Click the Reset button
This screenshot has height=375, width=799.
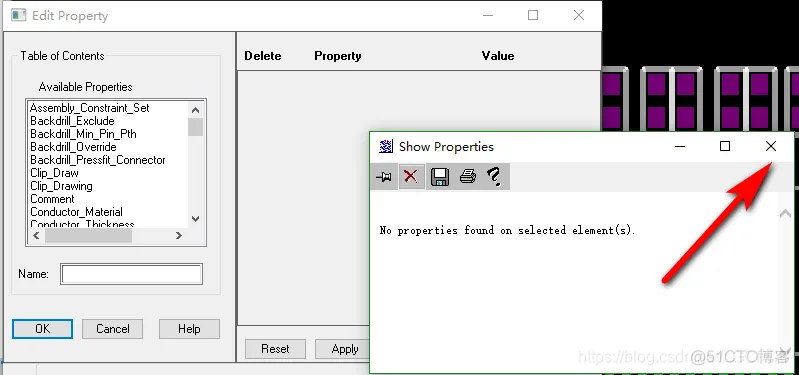click(x=275, y=349)
